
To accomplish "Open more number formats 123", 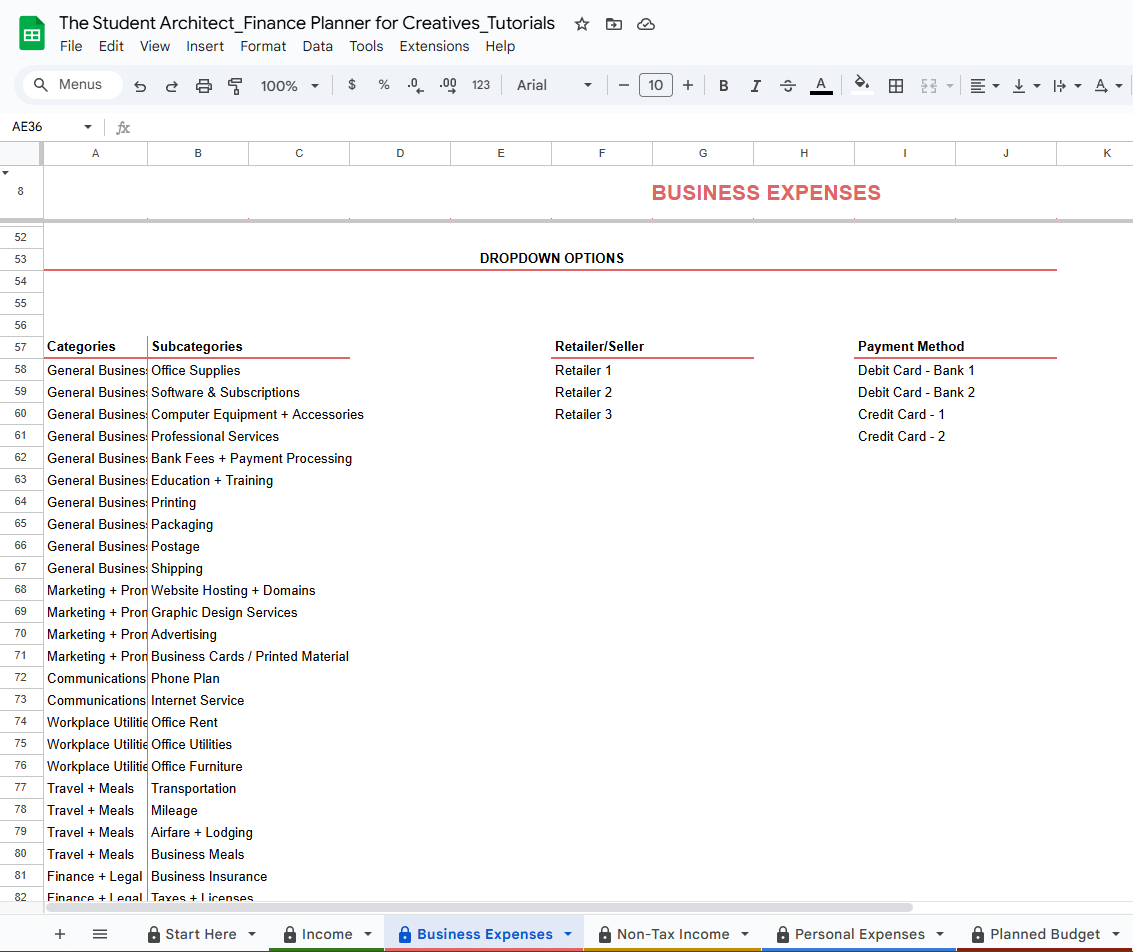I will (481, 85).
